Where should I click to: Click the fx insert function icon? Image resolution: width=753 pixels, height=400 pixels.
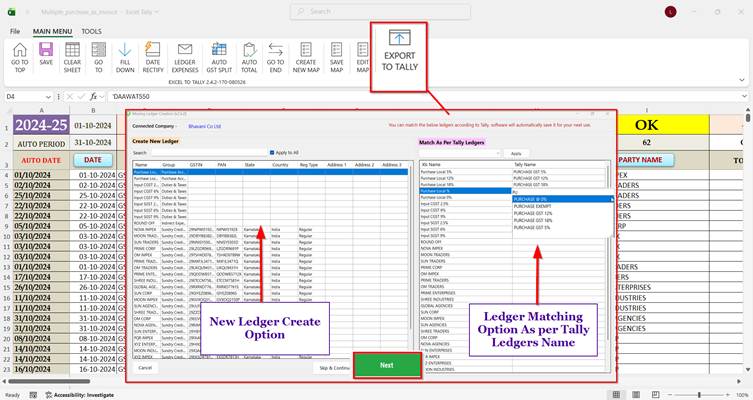(x=94, y=97)
